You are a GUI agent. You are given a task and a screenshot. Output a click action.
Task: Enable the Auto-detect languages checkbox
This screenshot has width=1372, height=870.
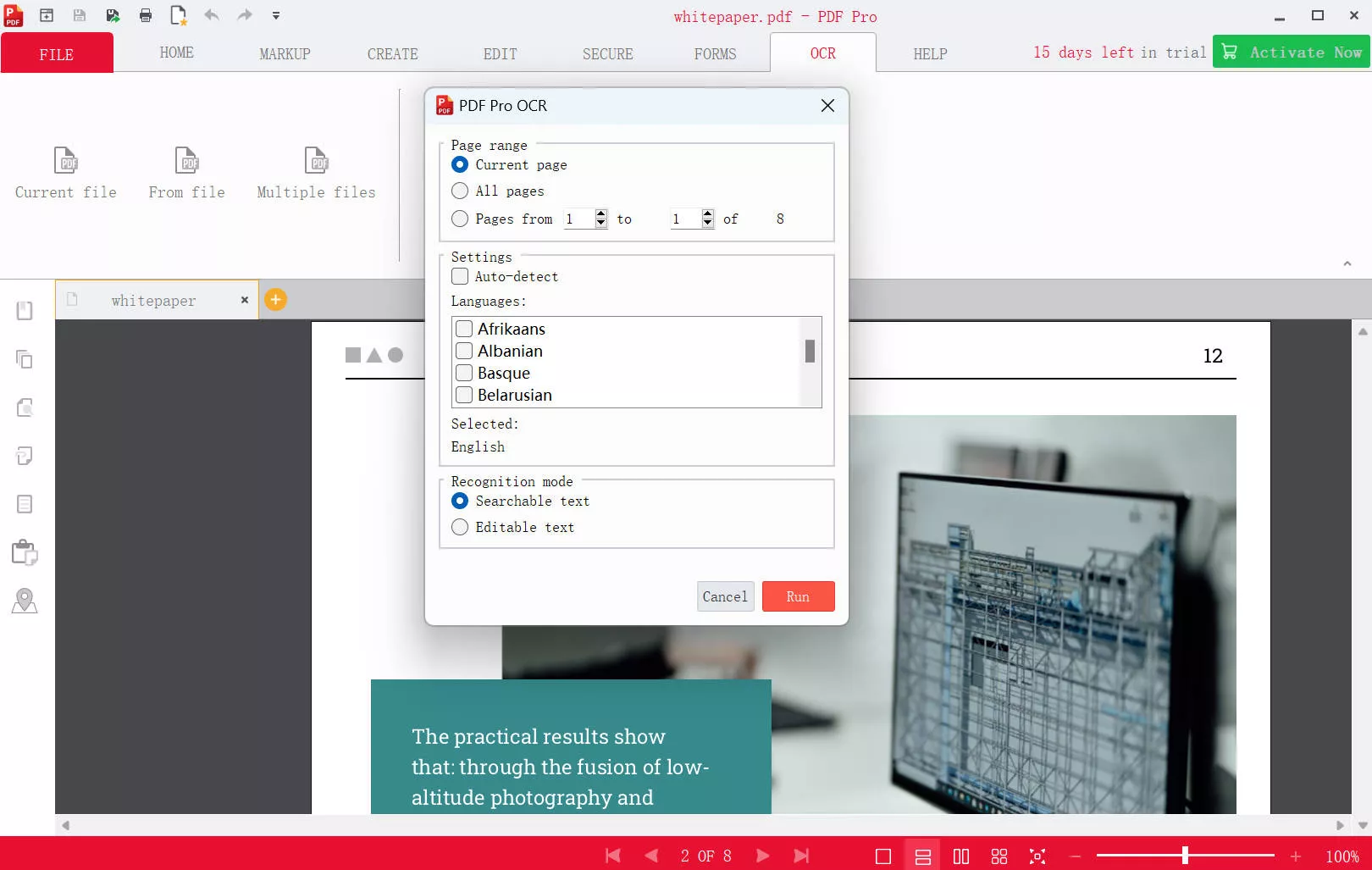[x=460, y=276]
